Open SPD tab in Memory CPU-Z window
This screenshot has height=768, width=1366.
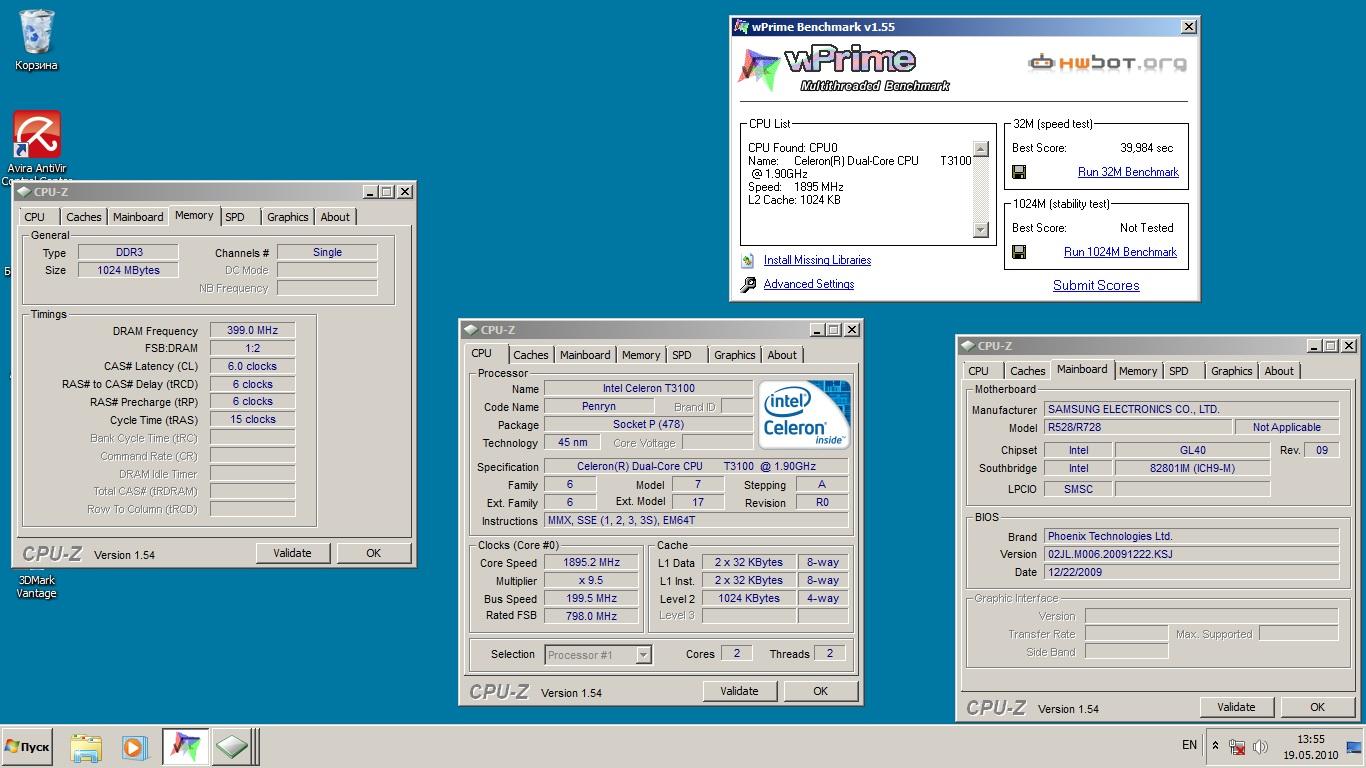click(235, 217)
